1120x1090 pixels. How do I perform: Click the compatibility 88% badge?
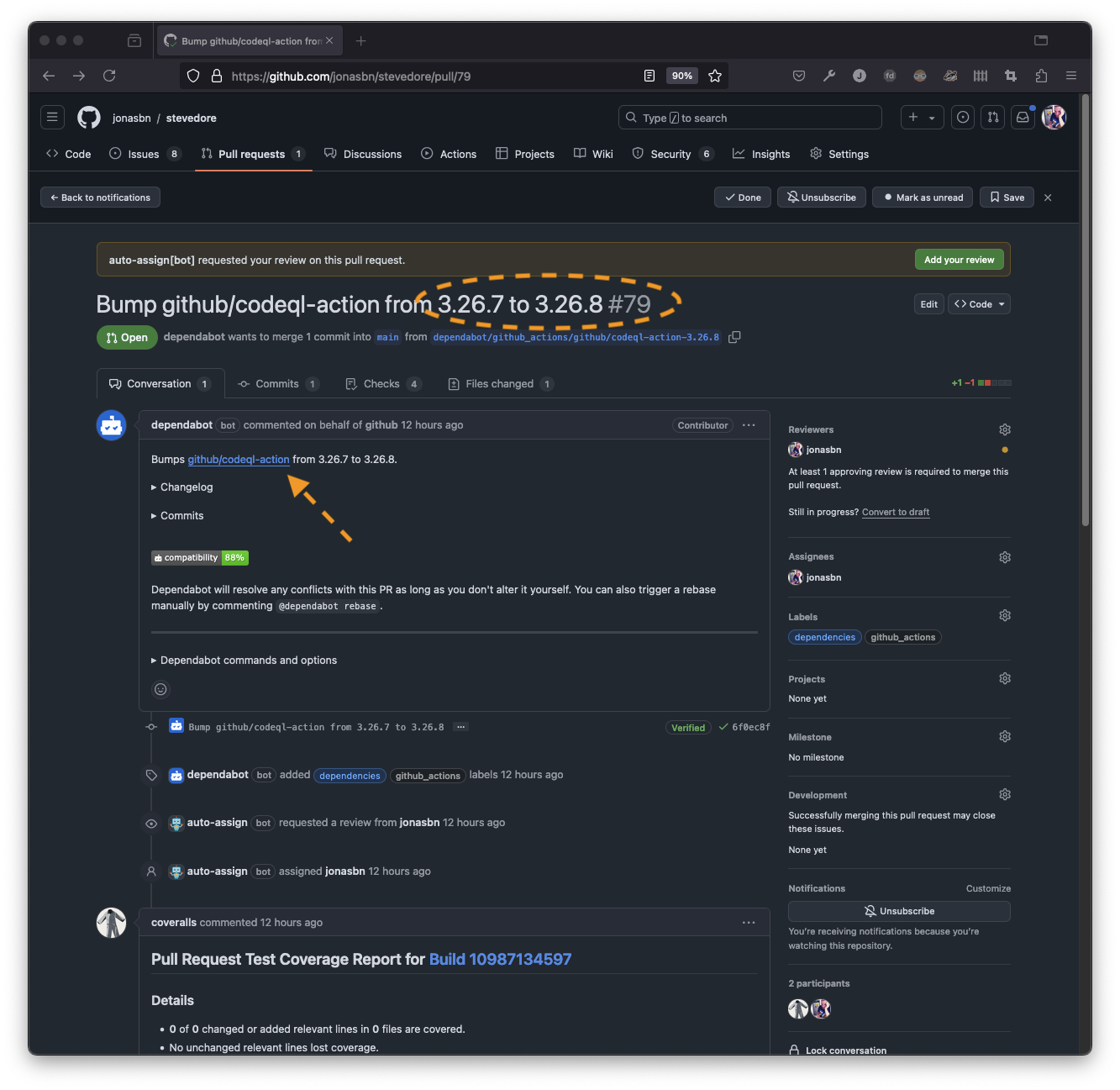200,558
